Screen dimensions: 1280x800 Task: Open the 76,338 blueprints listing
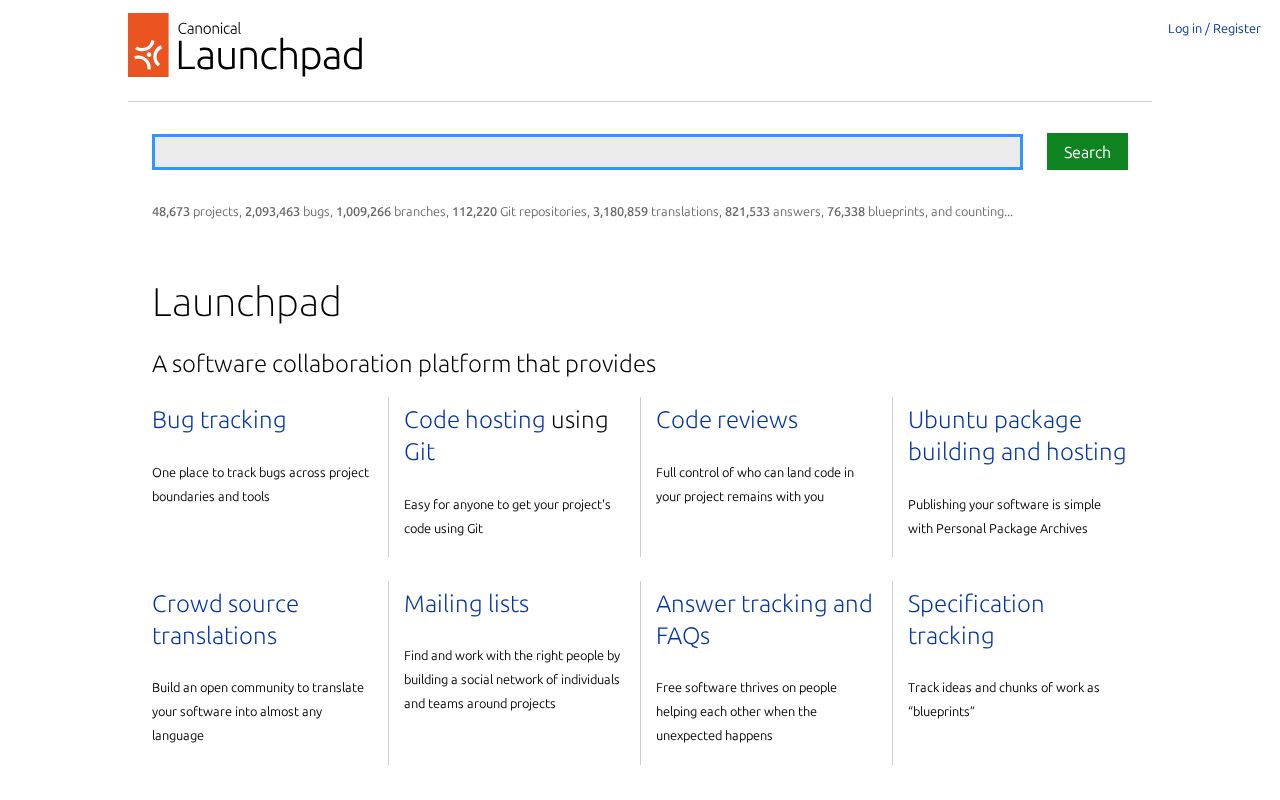click(x=846, y=211)
